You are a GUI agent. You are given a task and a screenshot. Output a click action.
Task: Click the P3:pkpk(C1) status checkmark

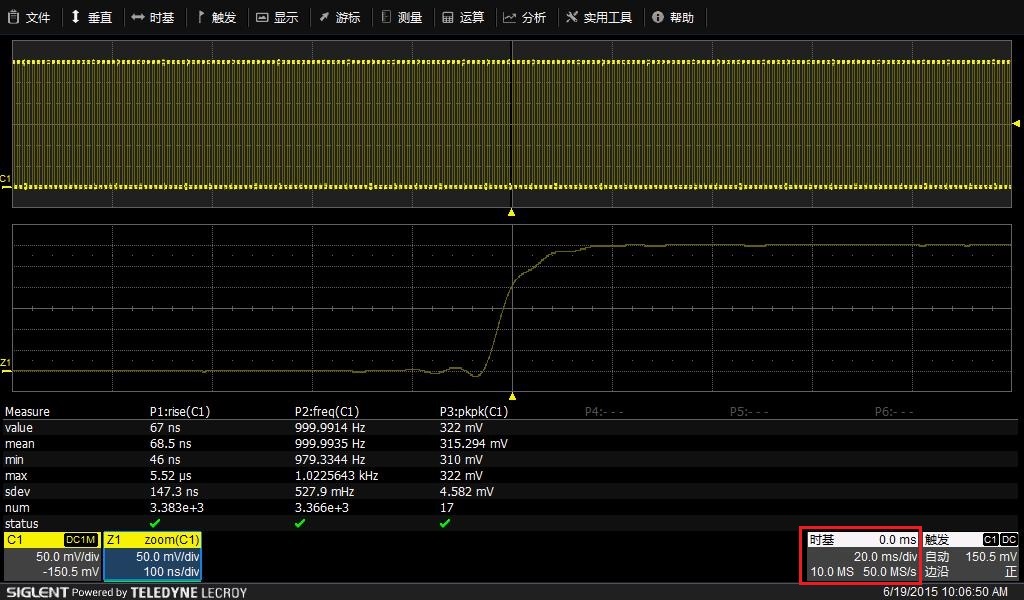[445, 523]
